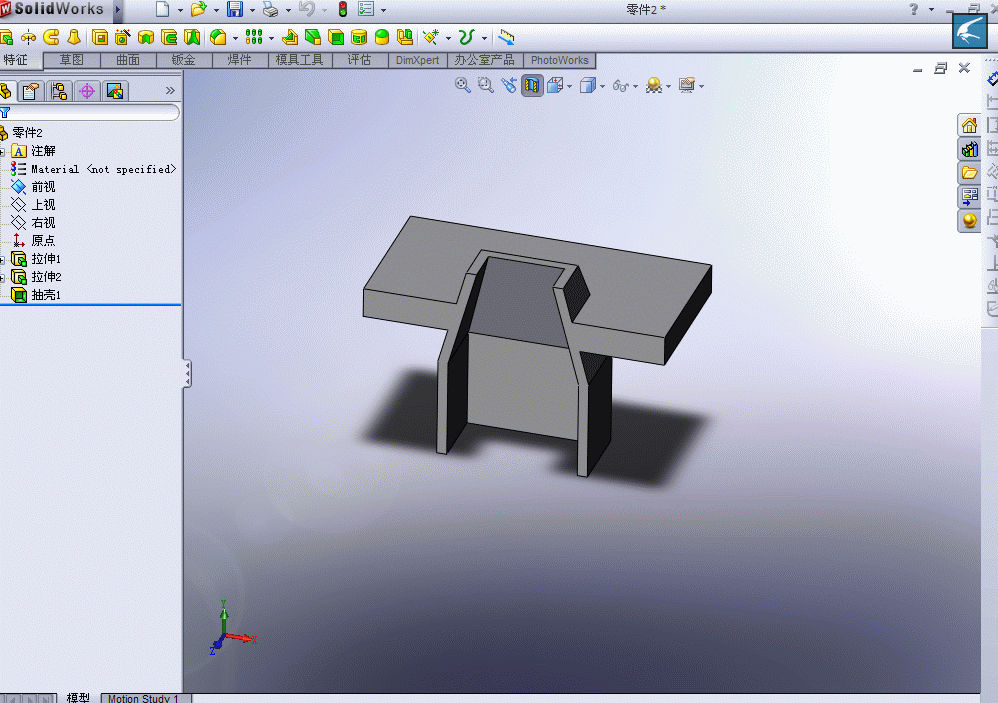Expand the 注解 annotations folder

[3, 151]
